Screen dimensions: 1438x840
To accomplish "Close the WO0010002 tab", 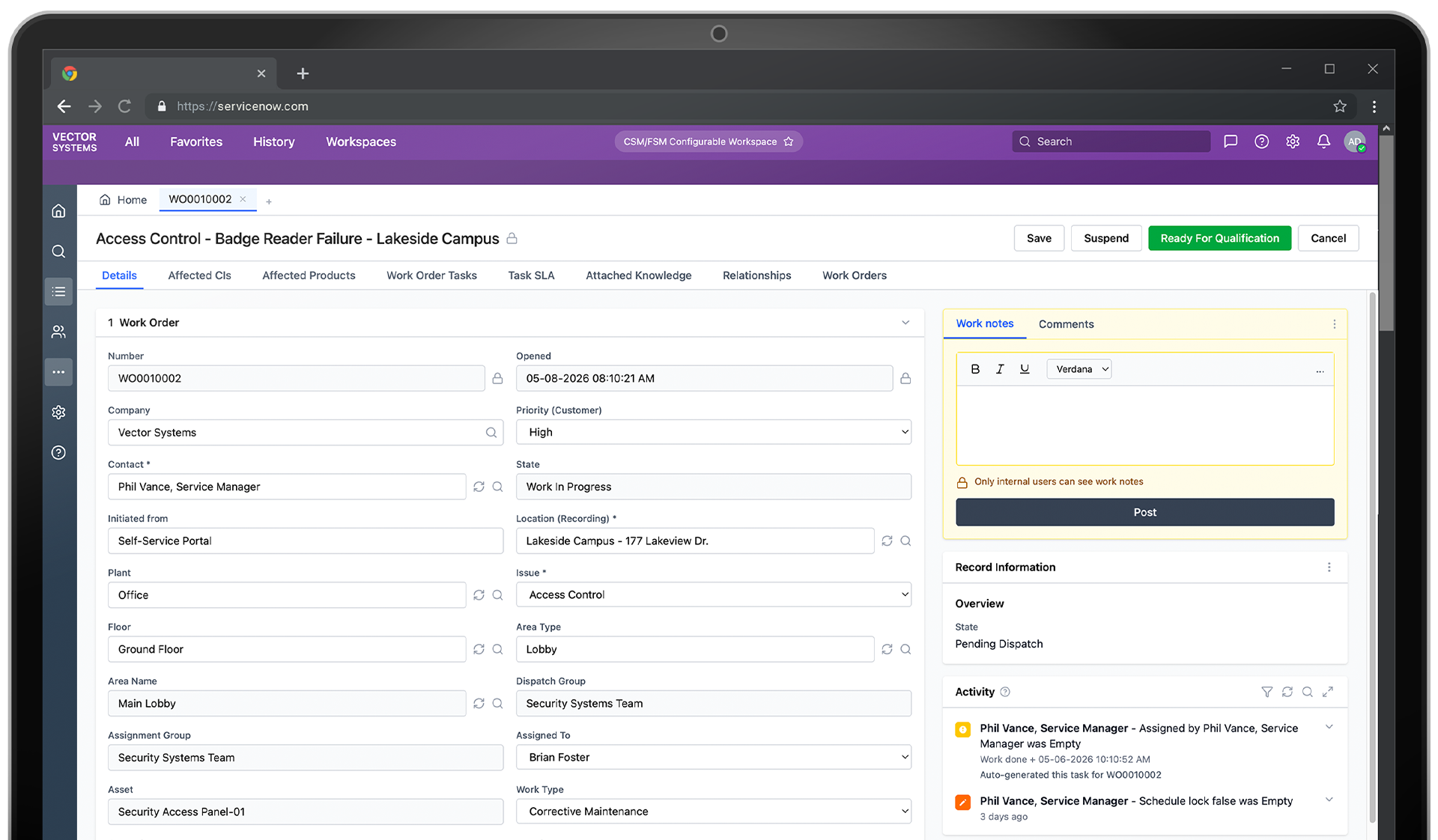I will point(243,199).
